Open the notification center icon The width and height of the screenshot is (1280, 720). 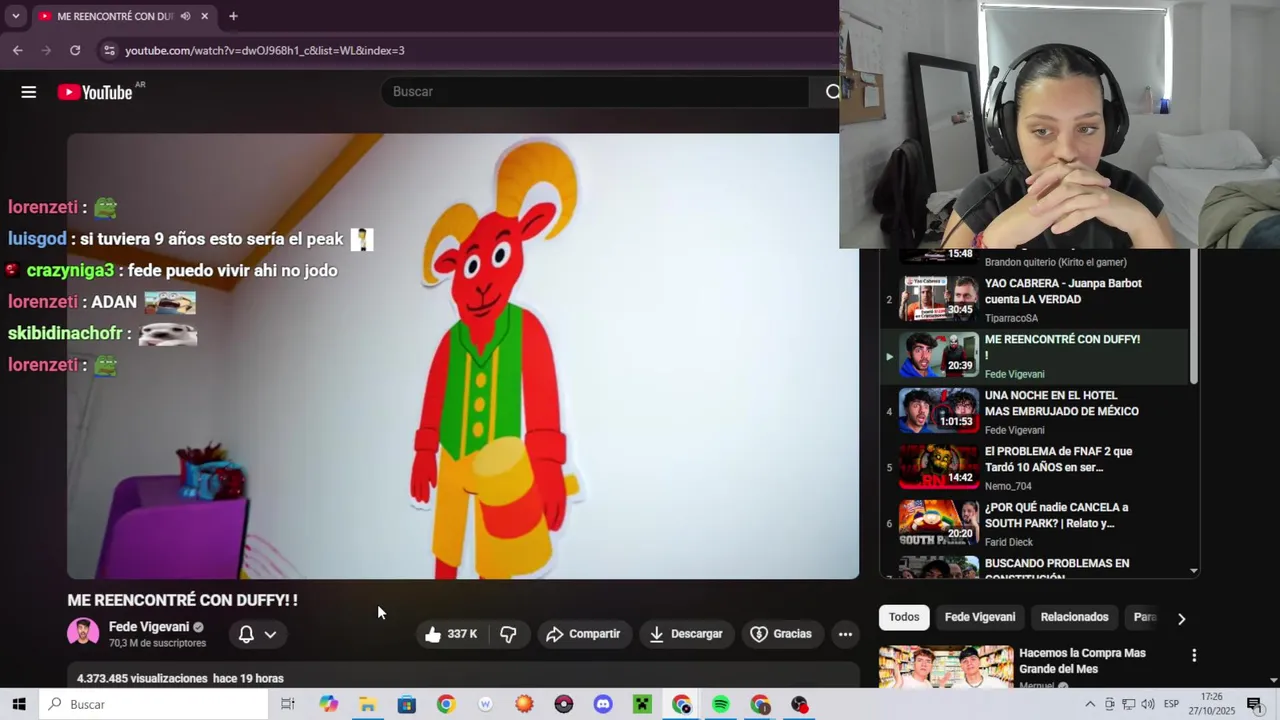[1254, 704]
